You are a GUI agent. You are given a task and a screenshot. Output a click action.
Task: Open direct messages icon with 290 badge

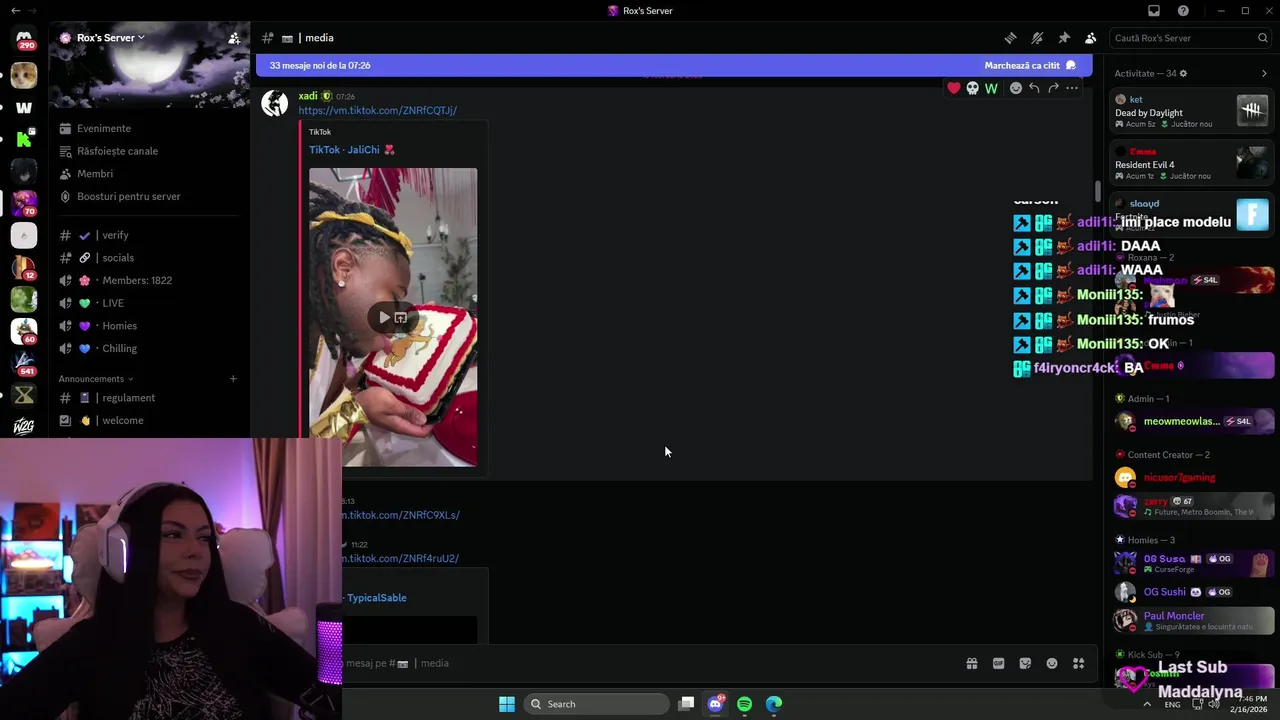24,39
